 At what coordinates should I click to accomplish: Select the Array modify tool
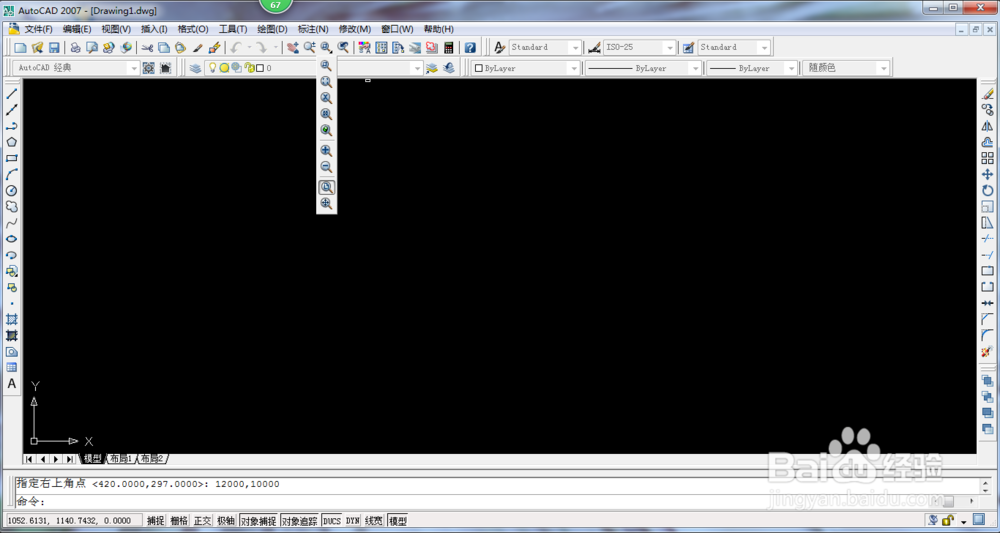coord(988,158)
